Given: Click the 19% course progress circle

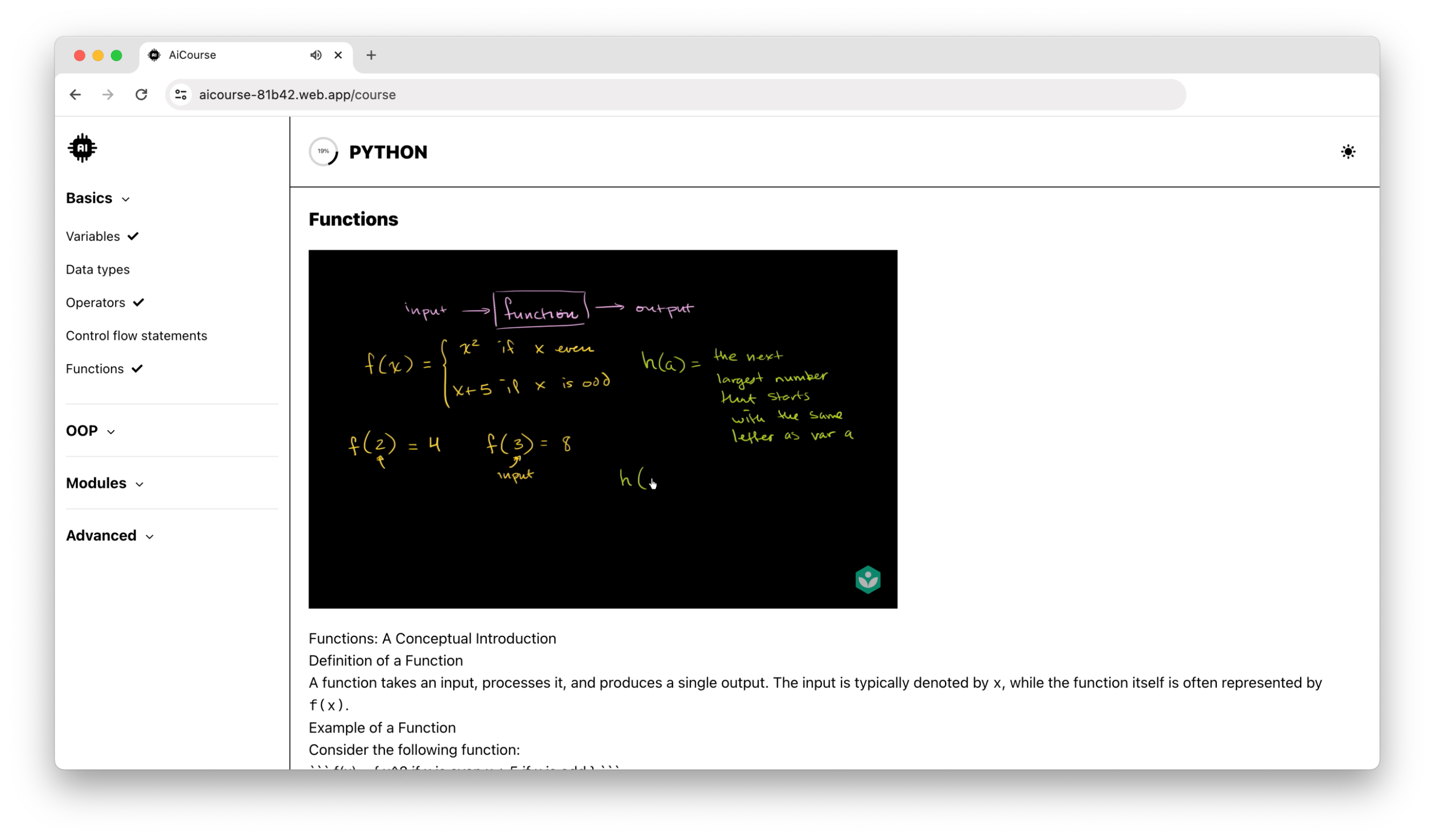Looking at the screenshot, I should click(324, 152).
